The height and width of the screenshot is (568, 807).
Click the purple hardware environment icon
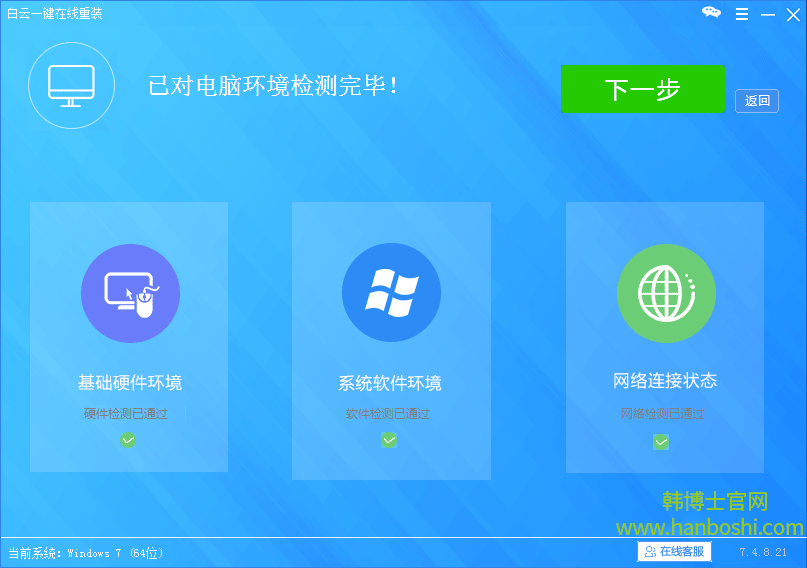point(130,293)
